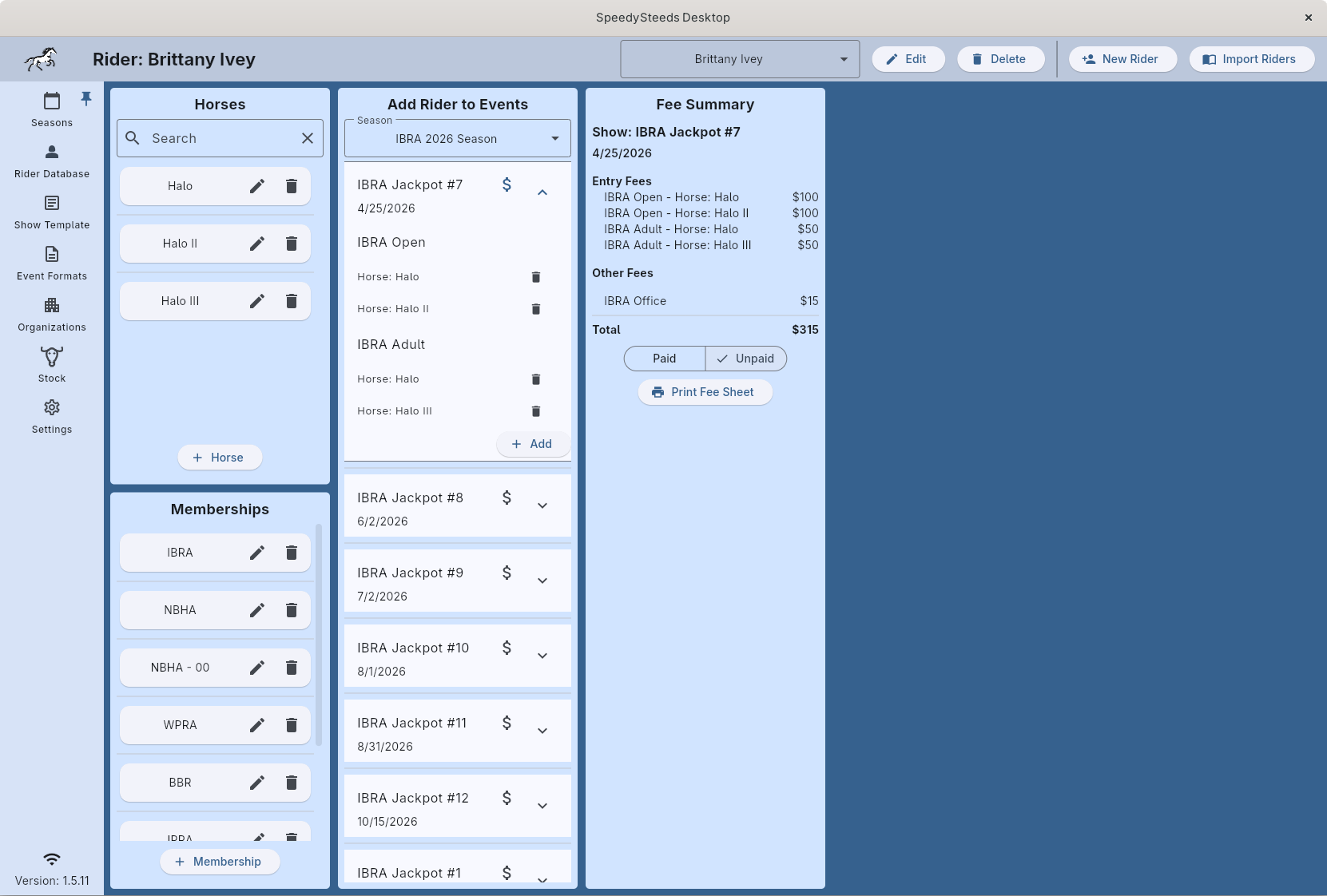The height and width of the screenshot is (896, 1327).
Task: Delete the BBR membership
Action: (x=292, y=783)
